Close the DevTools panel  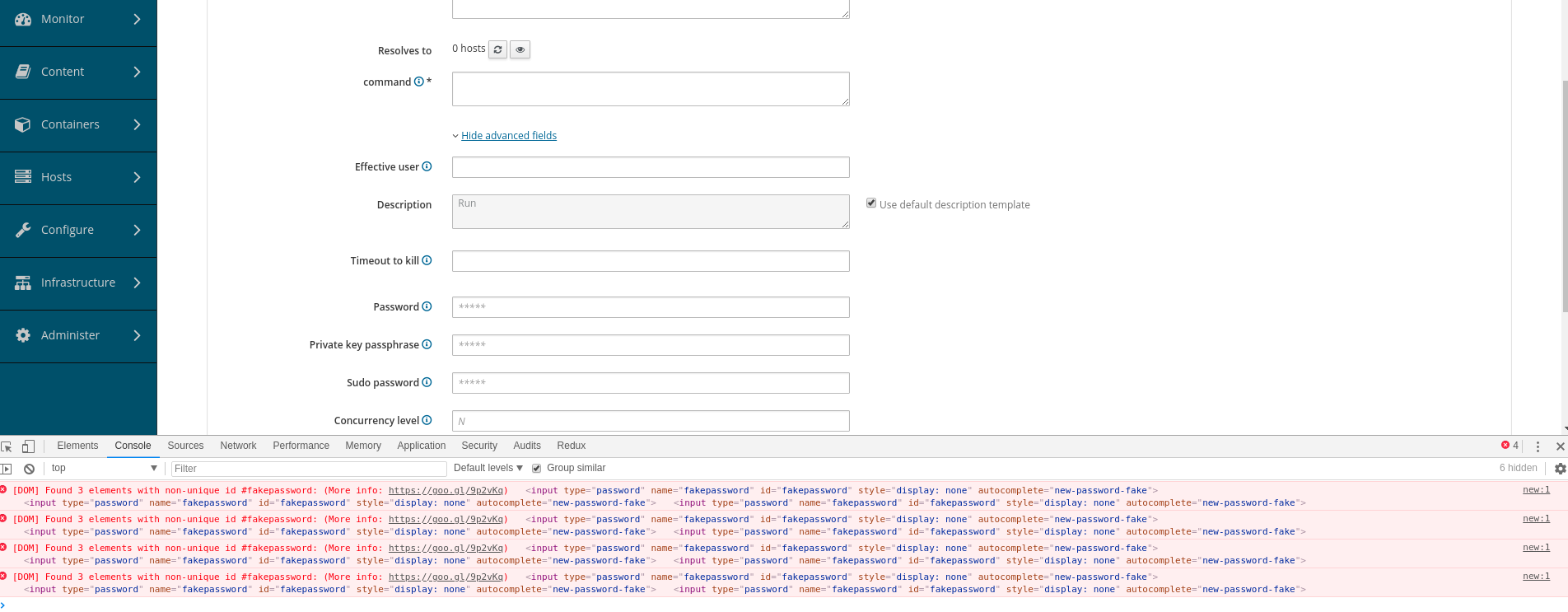point(1560,446)
